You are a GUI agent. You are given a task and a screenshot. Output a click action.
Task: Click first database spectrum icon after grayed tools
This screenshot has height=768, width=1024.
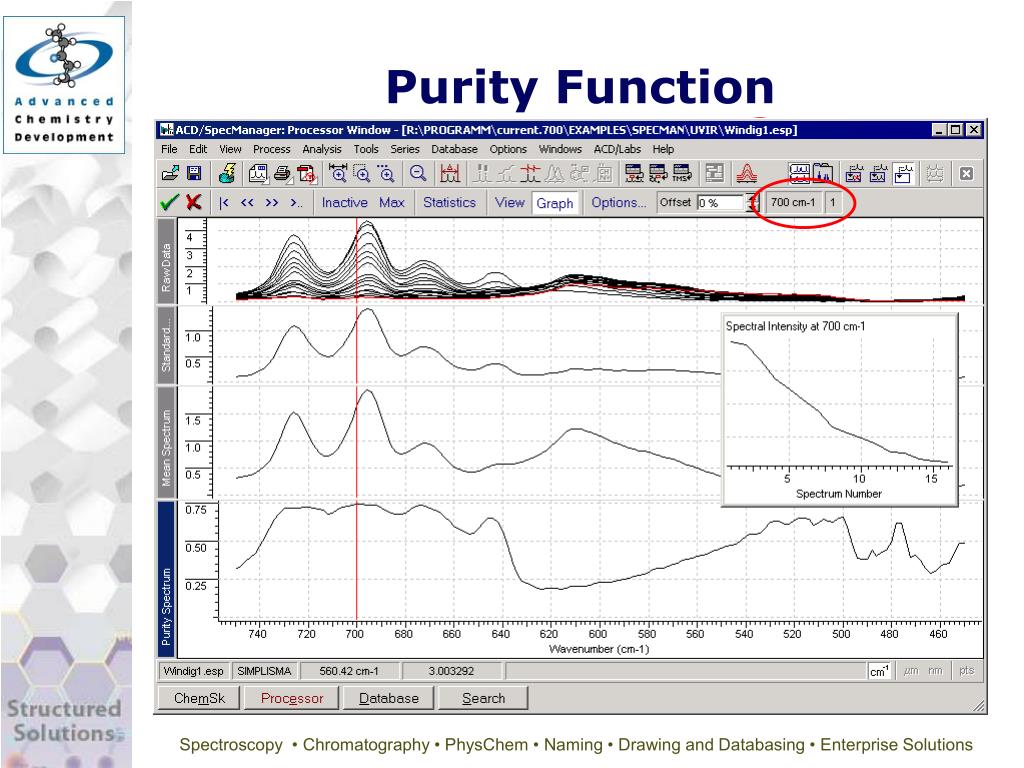click(633, 173)
